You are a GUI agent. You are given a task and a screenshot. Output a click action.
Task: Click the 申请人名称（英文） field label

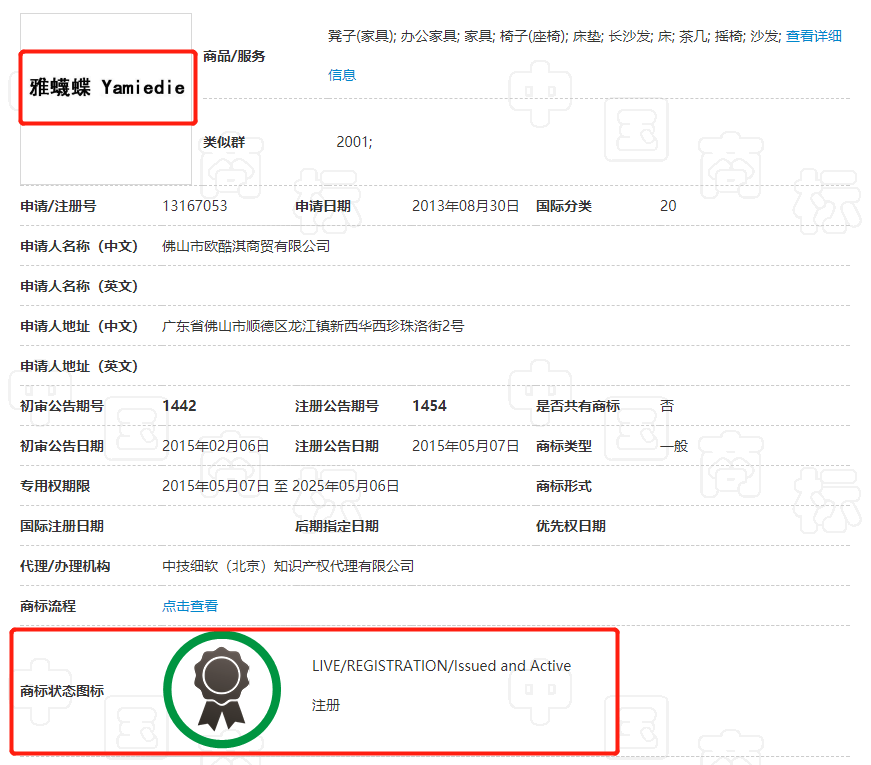[79, 286]
